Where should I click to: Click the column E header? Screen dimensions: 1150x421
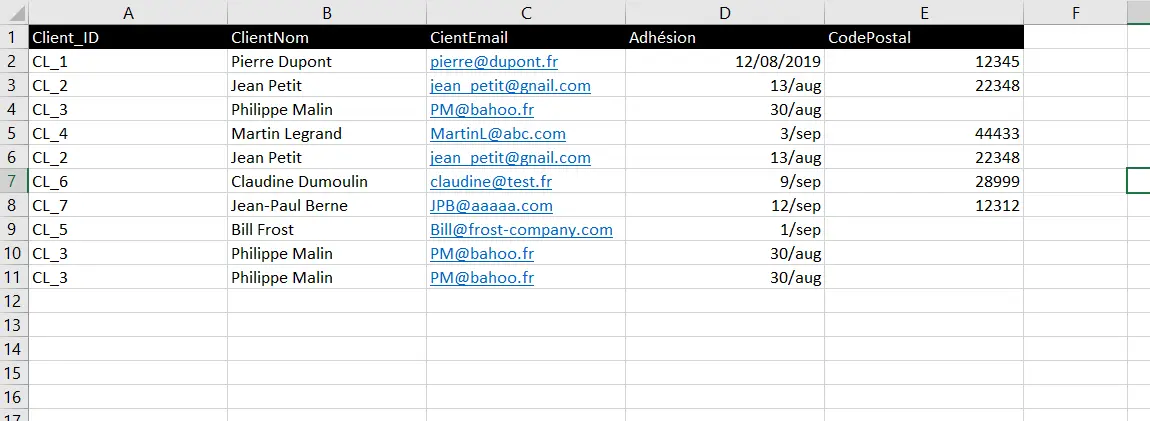click(924, 13)
